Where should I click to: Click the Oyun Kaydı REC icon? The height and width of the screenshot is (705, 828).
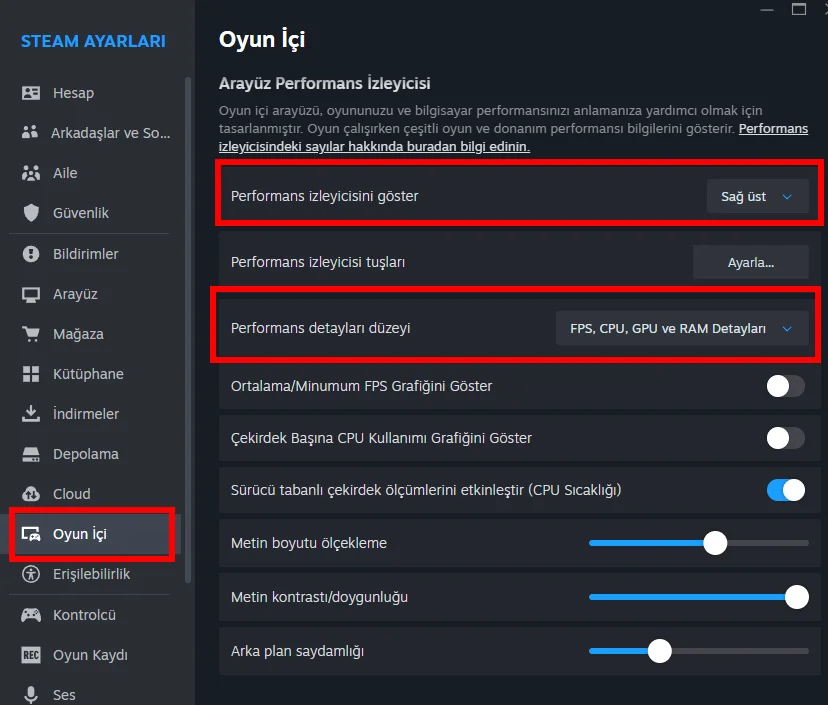point(31,655)
